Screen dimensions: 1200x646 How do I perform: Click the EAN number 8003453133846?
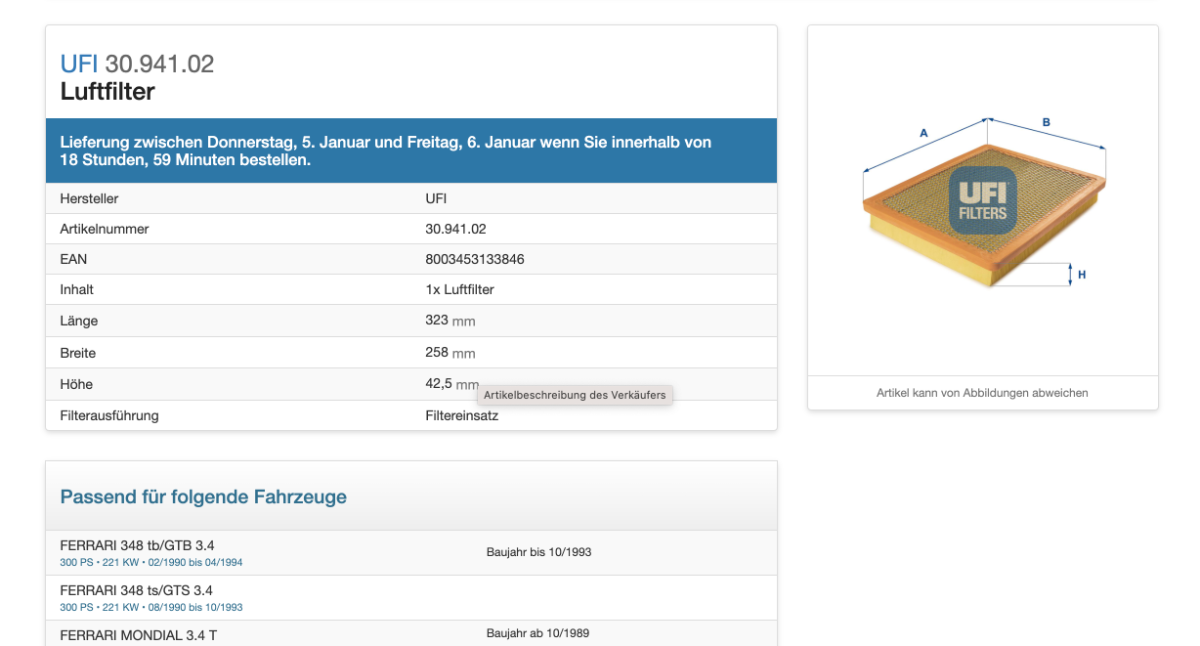tap(474, 259)
